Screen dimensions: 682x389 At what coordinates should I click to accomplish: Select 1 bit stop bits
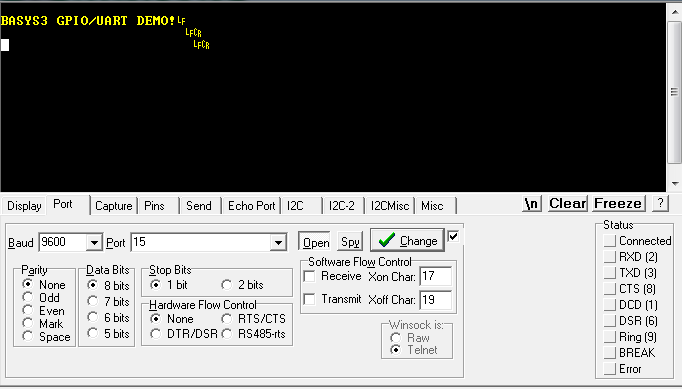(x=169, y=285)
